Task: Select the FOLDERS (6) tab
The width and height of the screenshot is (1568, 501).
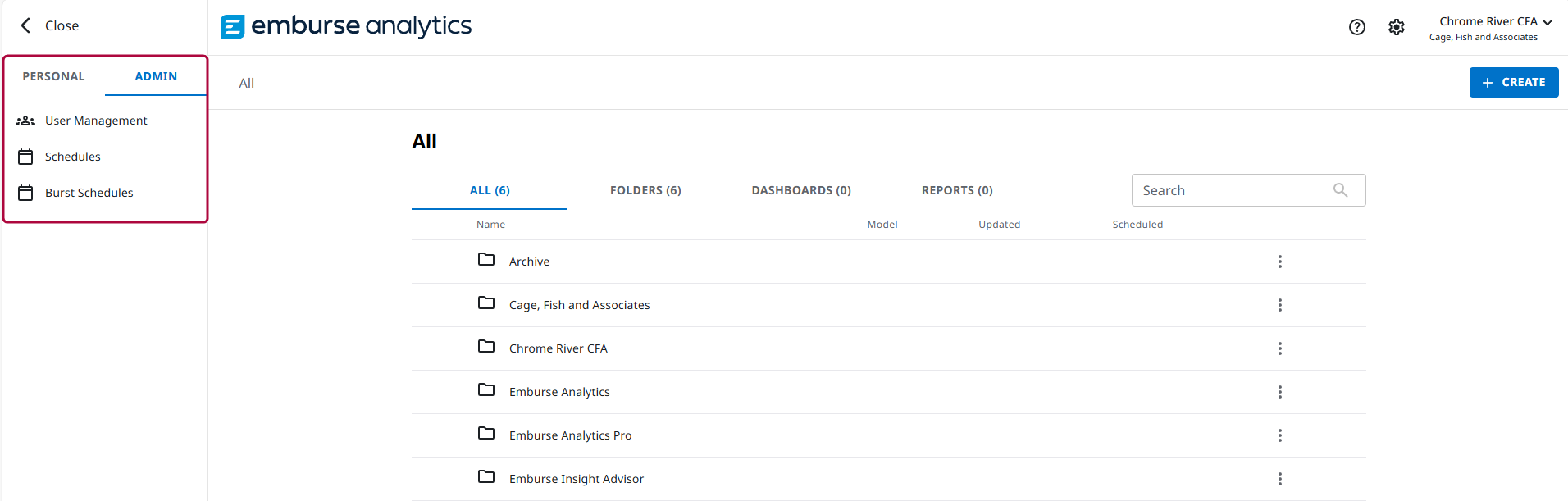Action: tap(645, 190)
